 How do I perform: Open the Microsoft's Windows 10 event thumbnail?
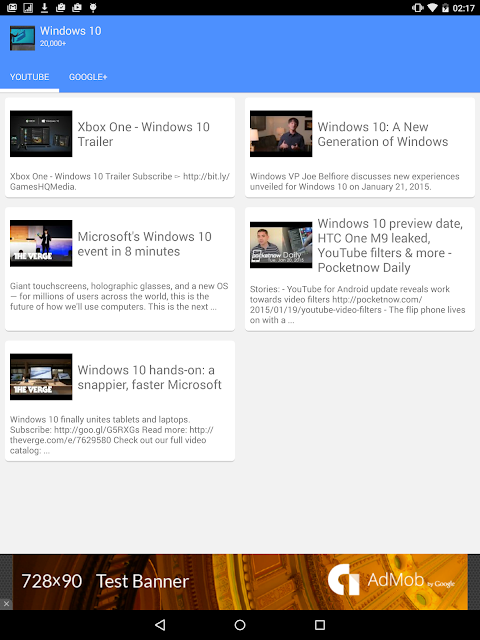coord(41,243)
